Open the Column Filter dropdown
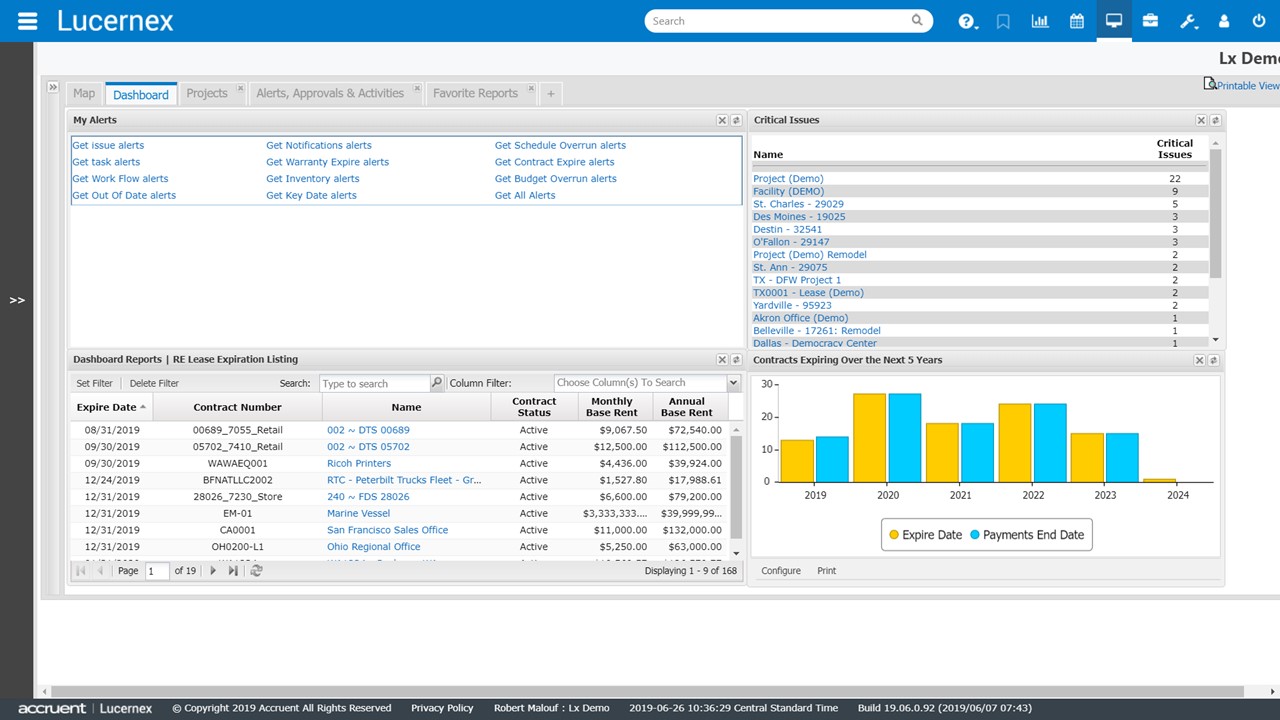This screenshot has height=720, width=1280. click(x=733, y=383)
